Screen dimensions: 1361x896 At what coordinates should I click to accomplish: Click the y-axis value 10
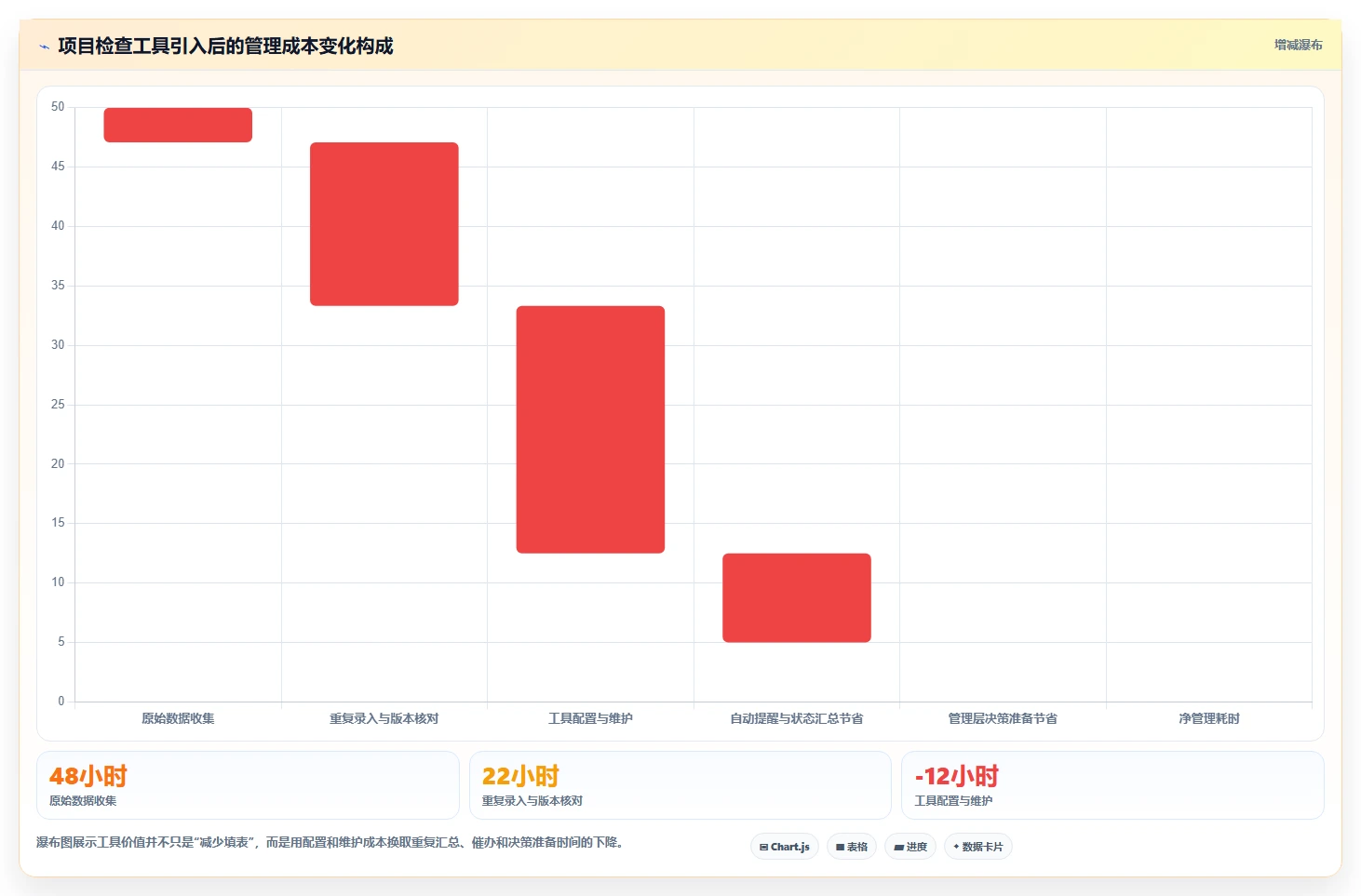click(x=58, y=582)
